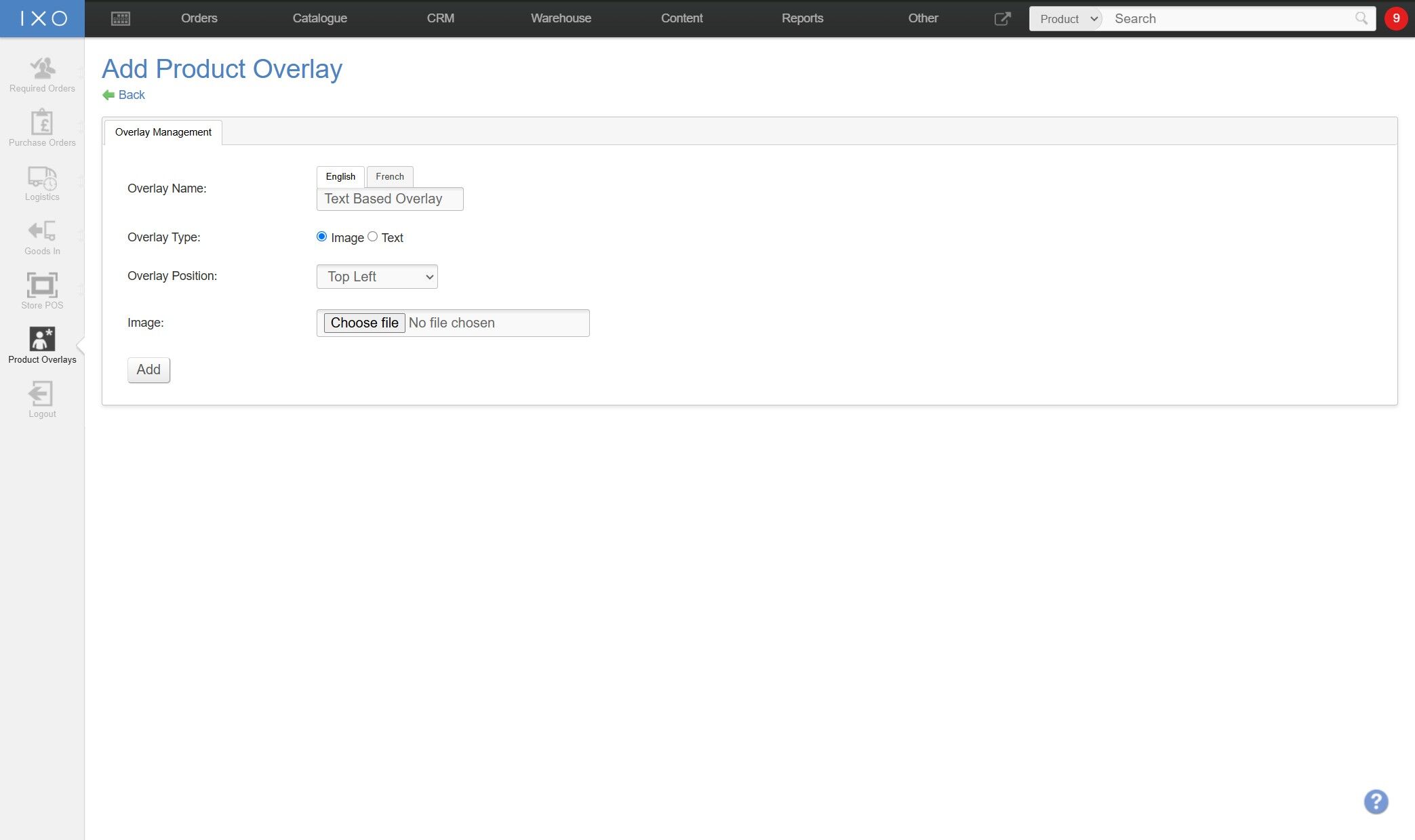Click the search magnifier icon
The width and height of the screenshot is (1415, 840).
[1361, 18]
